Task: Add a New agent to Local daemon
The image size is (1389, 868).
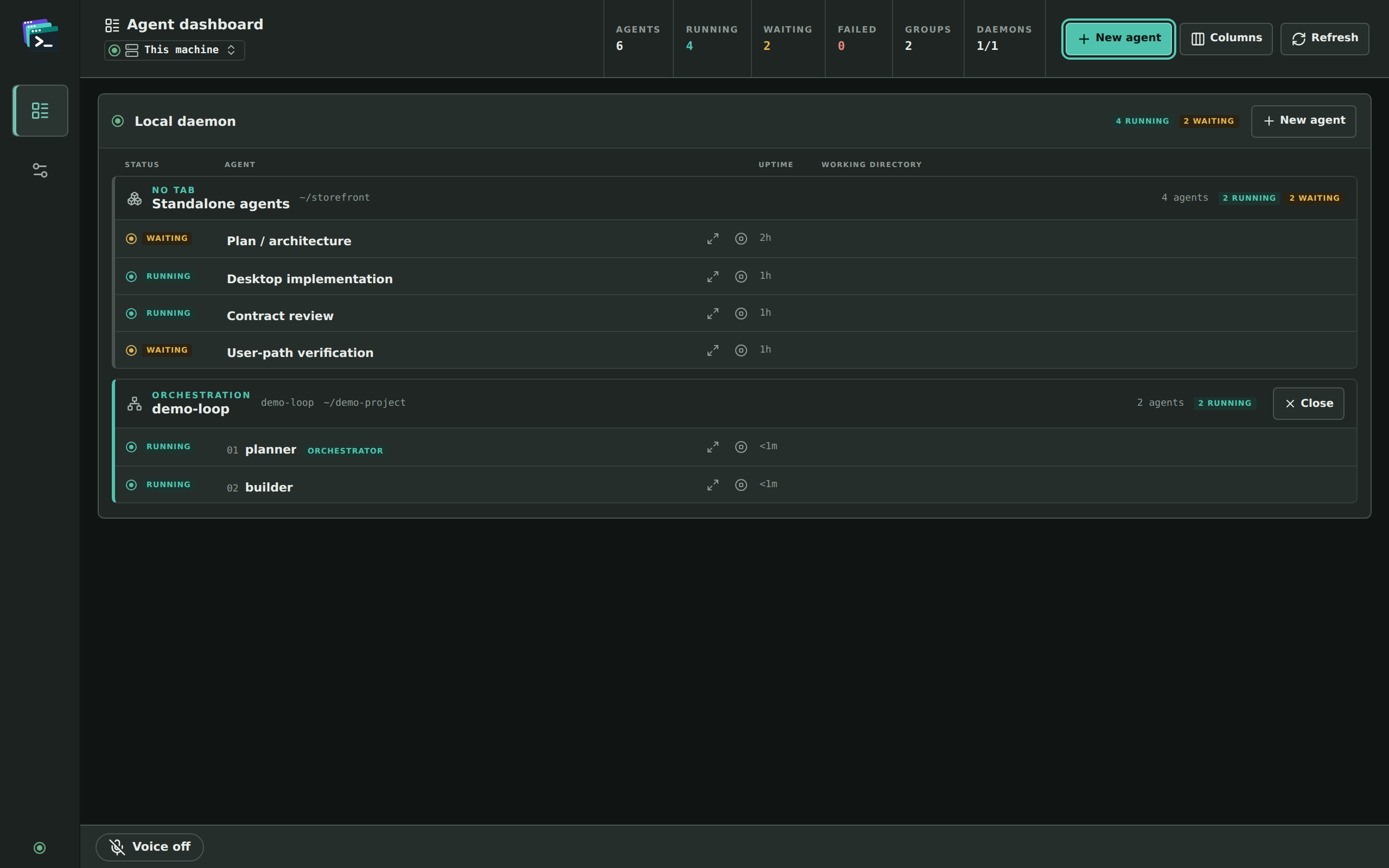Action: point(1303,120)
